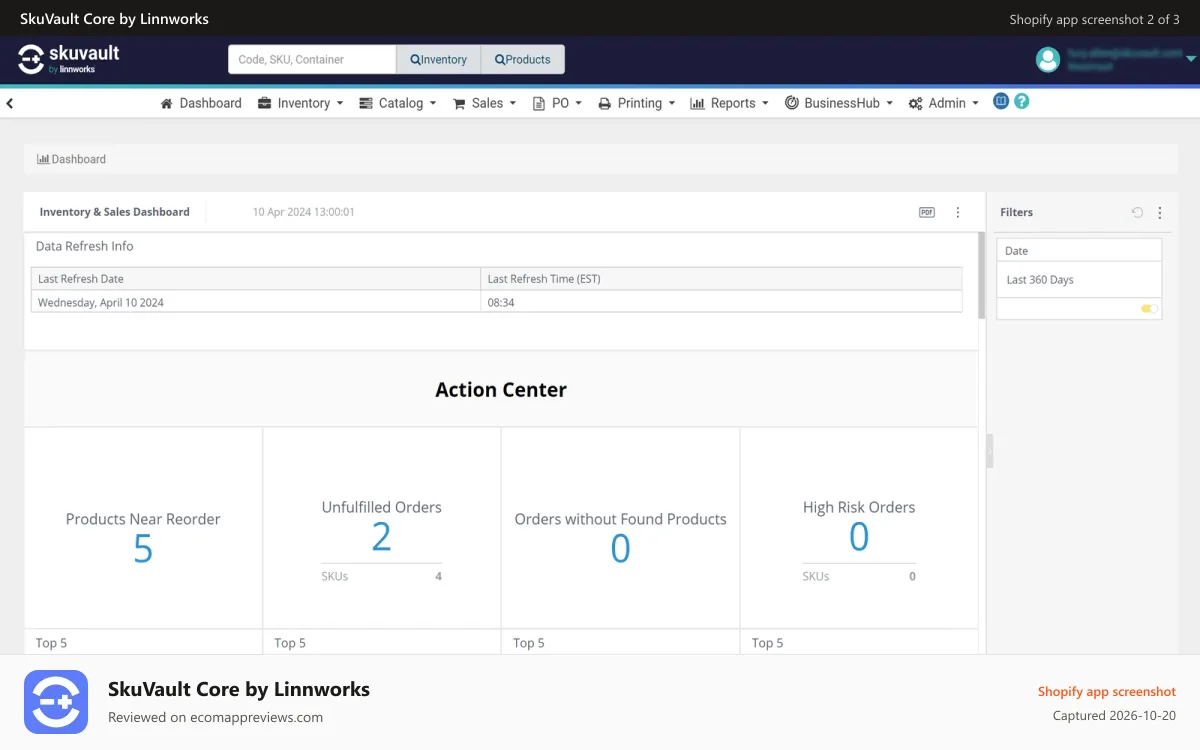Viewport: 1200px width, 750px height.
Task: Open dashboard three-dot options menu
Action: (958, 212)
